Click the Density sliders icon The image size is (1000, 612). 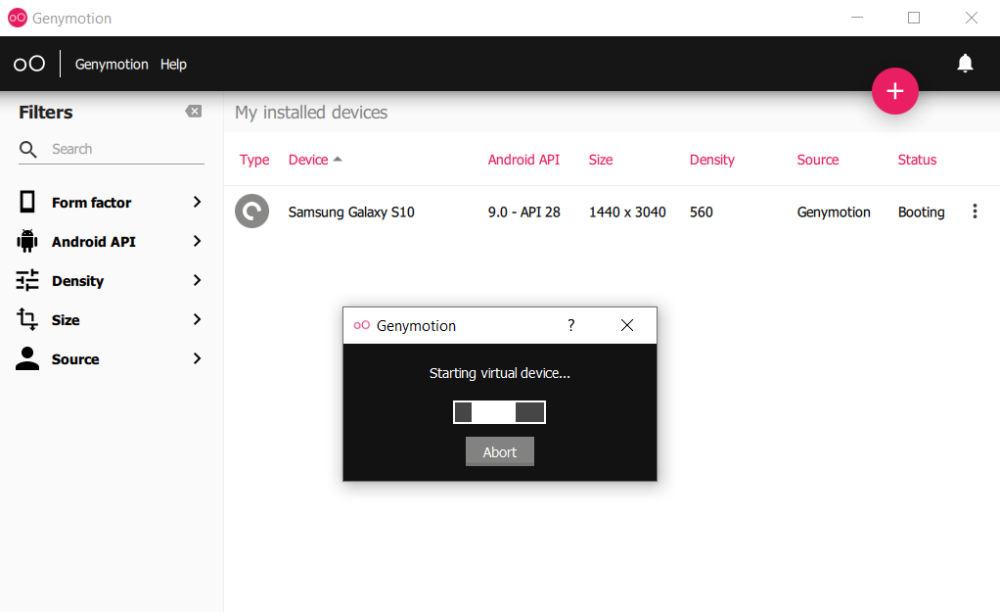click(27, 280)
